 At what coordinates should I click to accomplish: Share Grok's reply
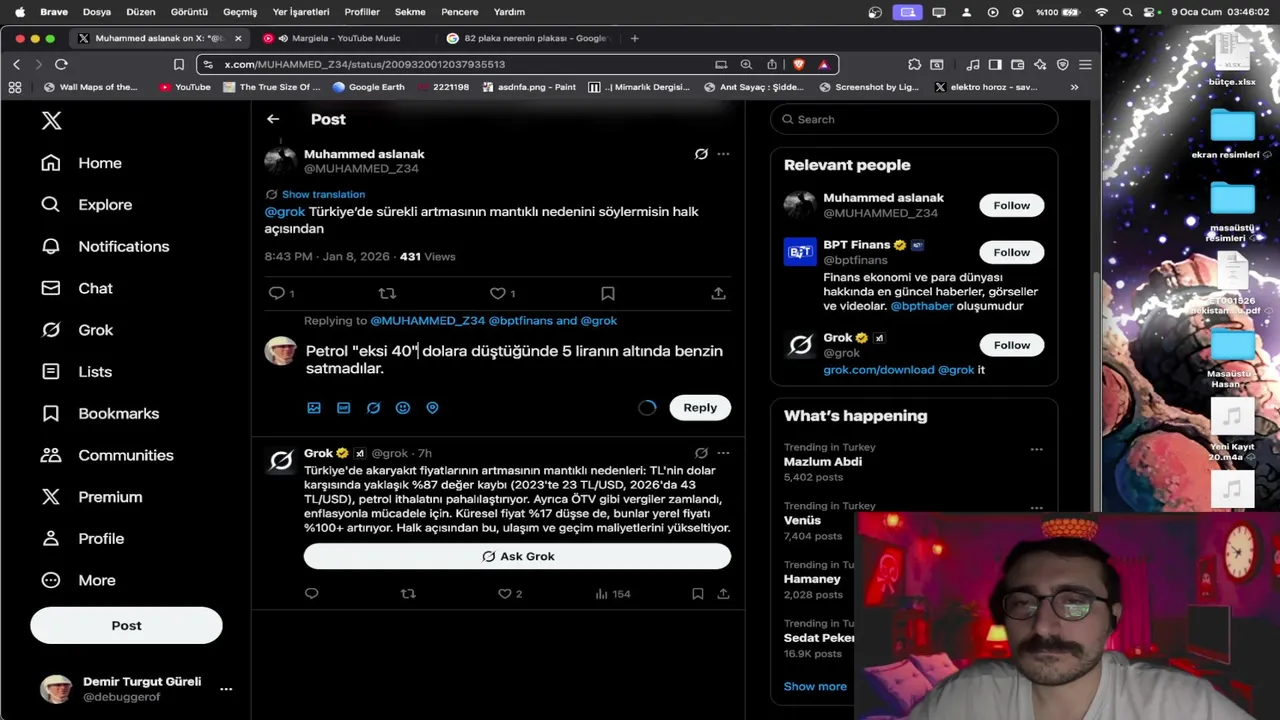tap(723, 594)
